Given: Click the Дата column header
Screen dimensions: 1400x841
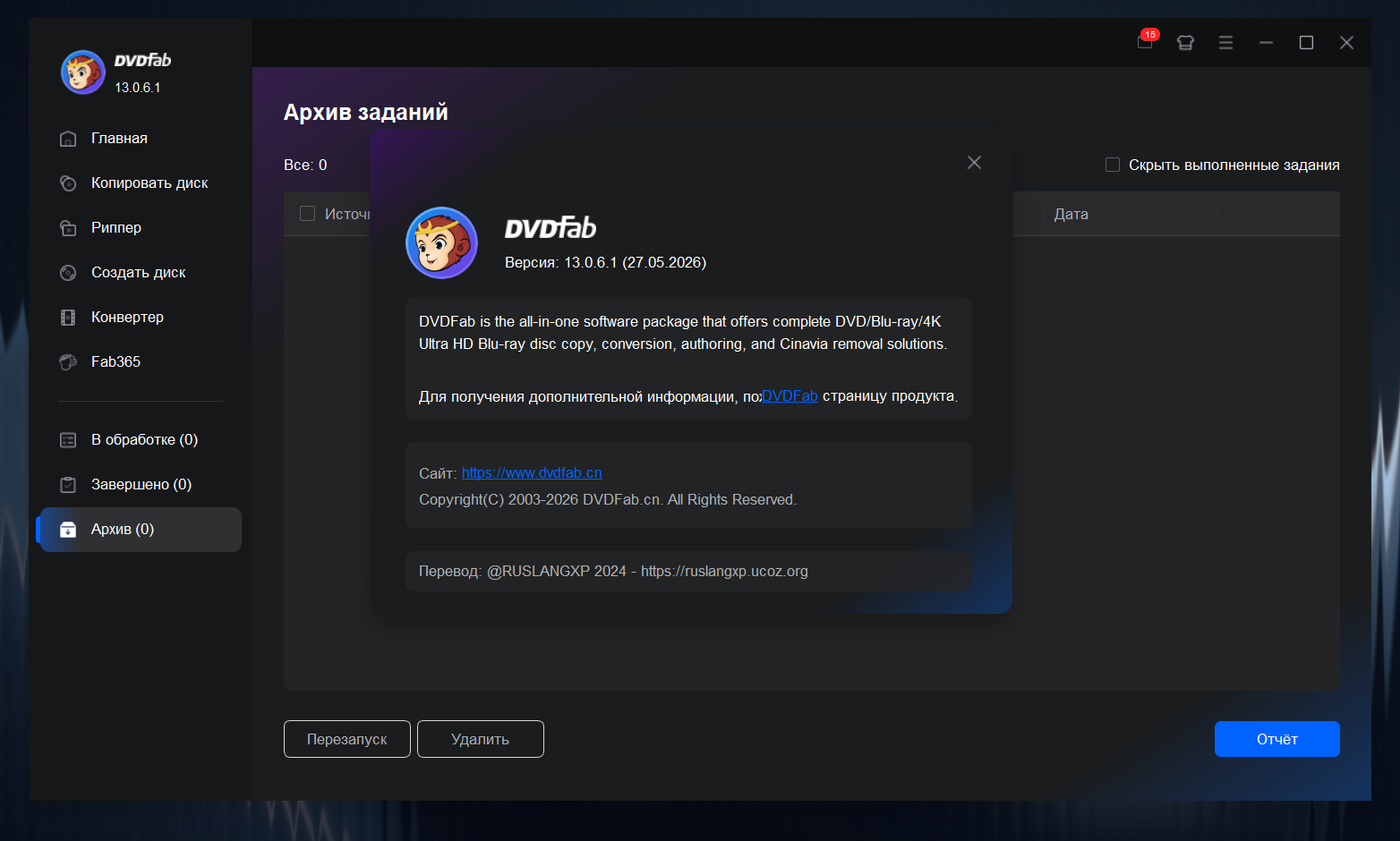Looking at the screenshot, I should tap(1071, 214).
